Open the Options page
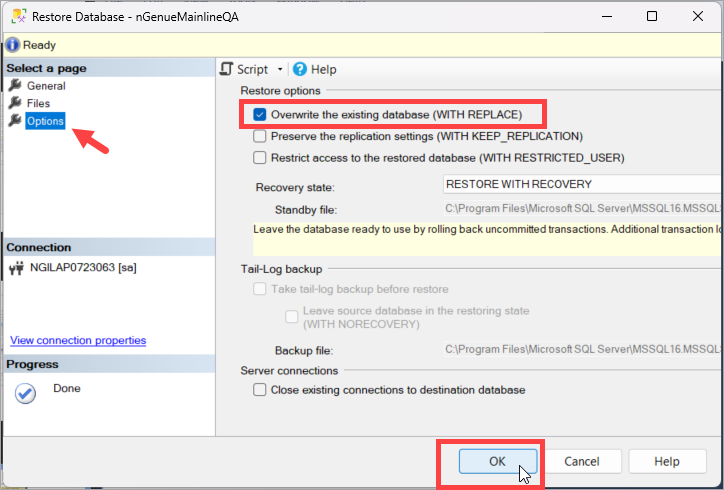The height and width of the screenshot is (490, 724). (45, 121)
